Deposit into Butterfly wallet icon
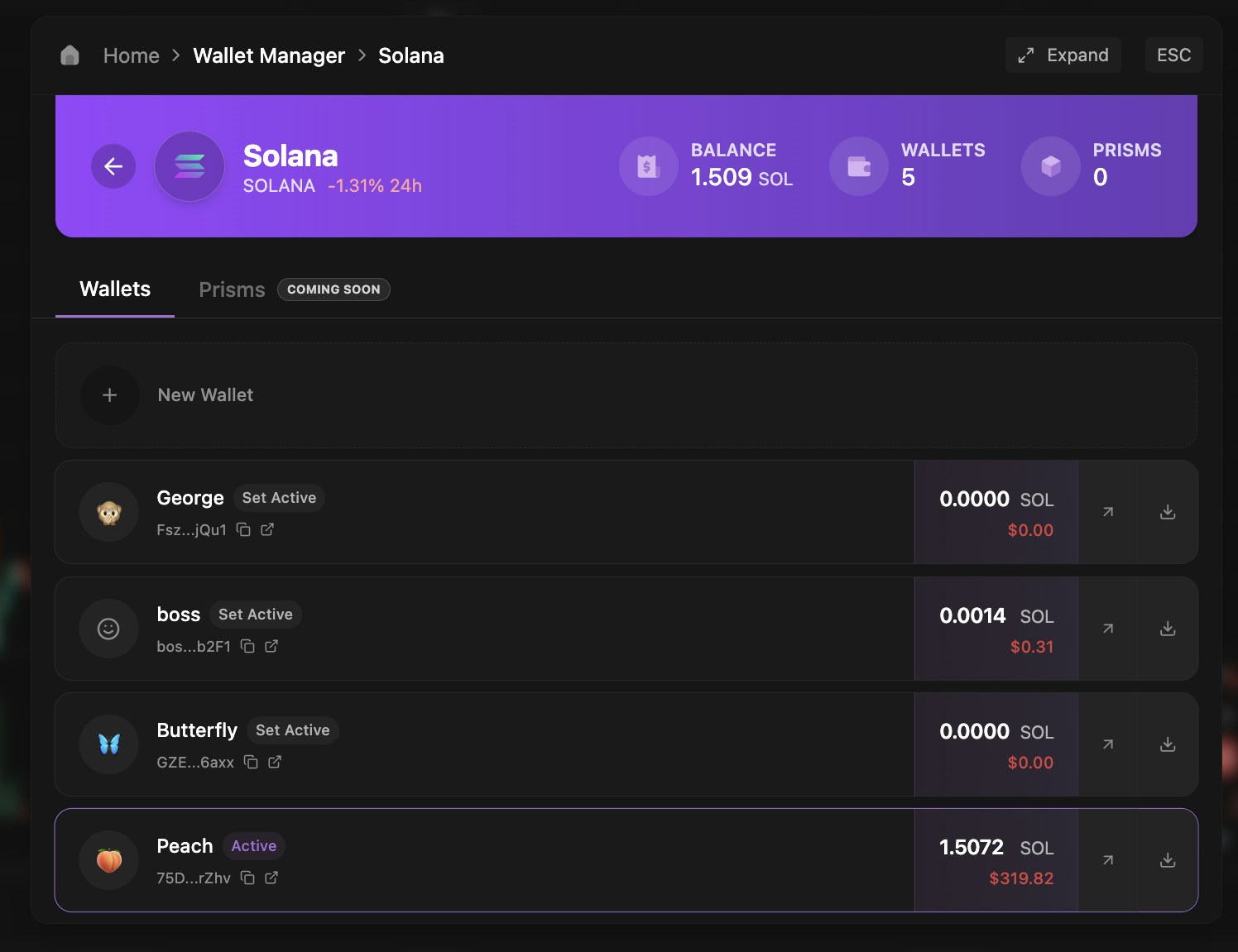Image resolution: width=1238 pixels, height=952 pixels. pos(1168,744)
